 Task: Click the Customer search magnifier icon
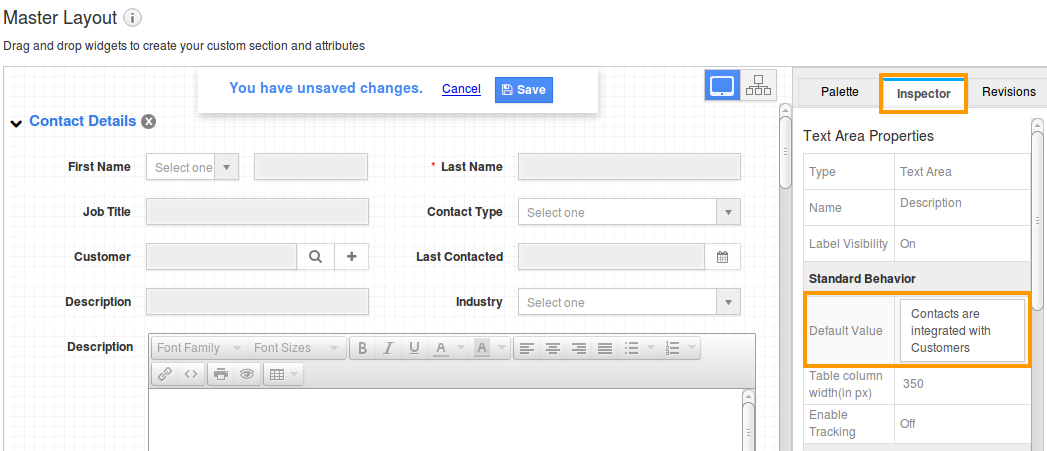click(315, 257)
